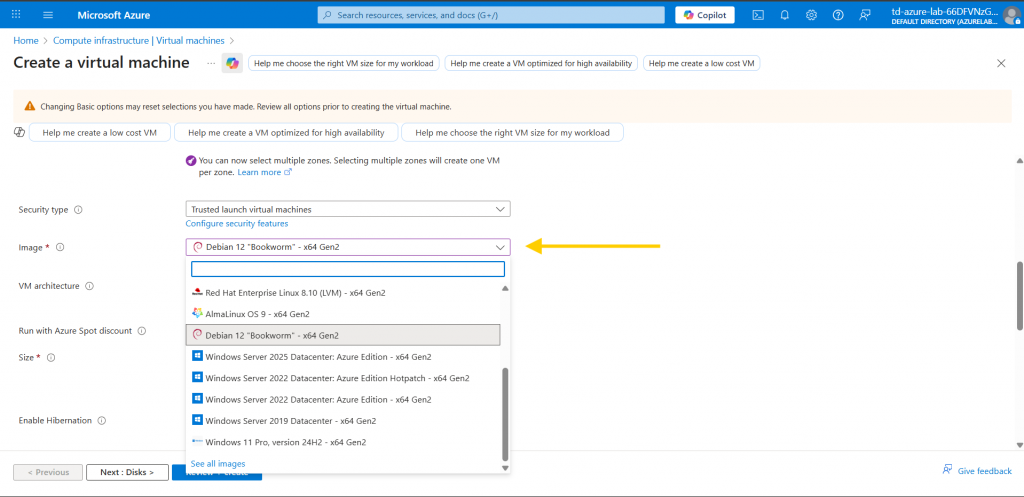
Task: Click the account avatar icon
Action: (x=1012, y=15)
